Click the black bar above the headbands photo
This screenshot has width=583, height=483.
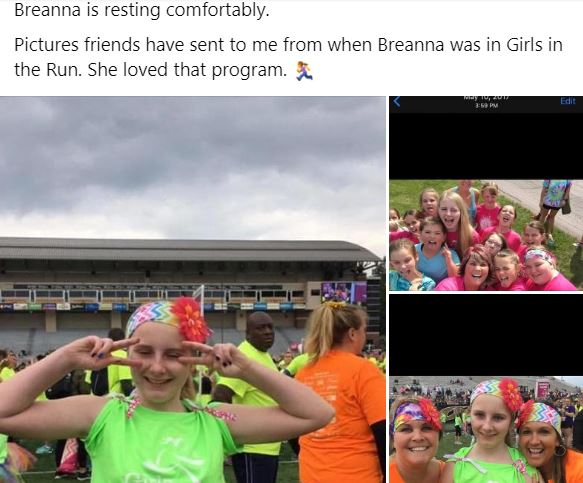point(486,335)
